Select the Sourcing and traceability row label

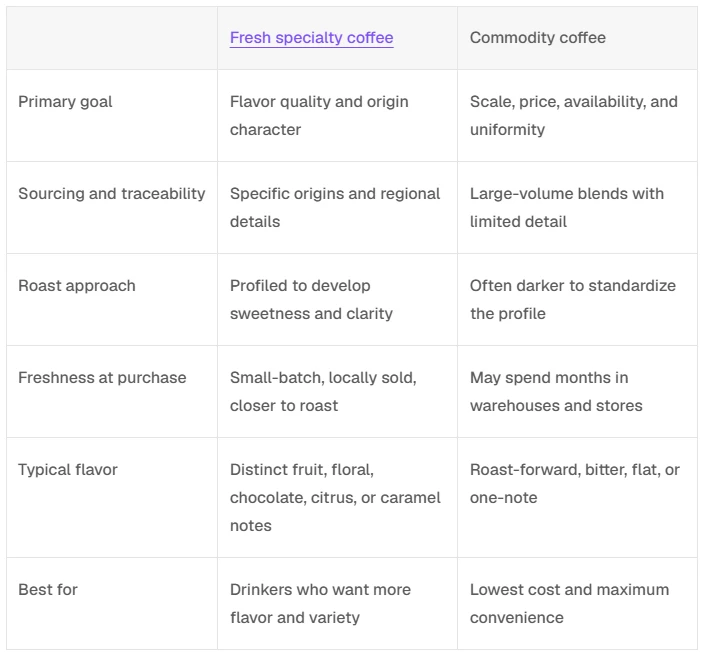112,194
